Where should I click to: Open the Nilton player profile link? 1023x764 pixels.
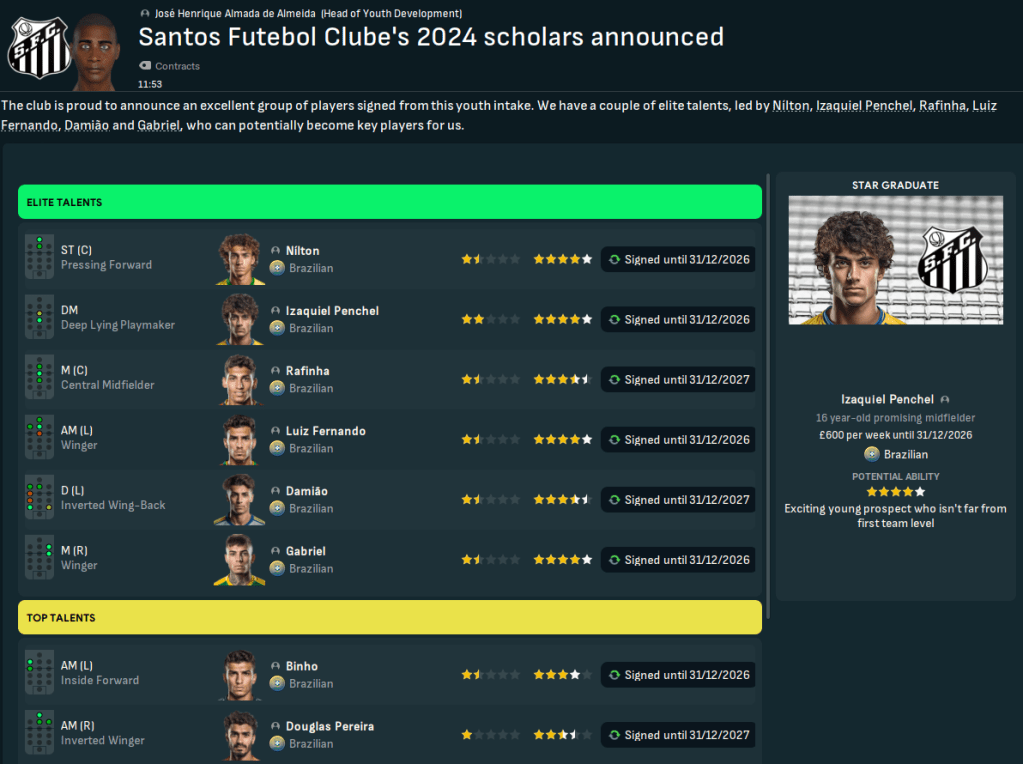(x=302, y=251)
